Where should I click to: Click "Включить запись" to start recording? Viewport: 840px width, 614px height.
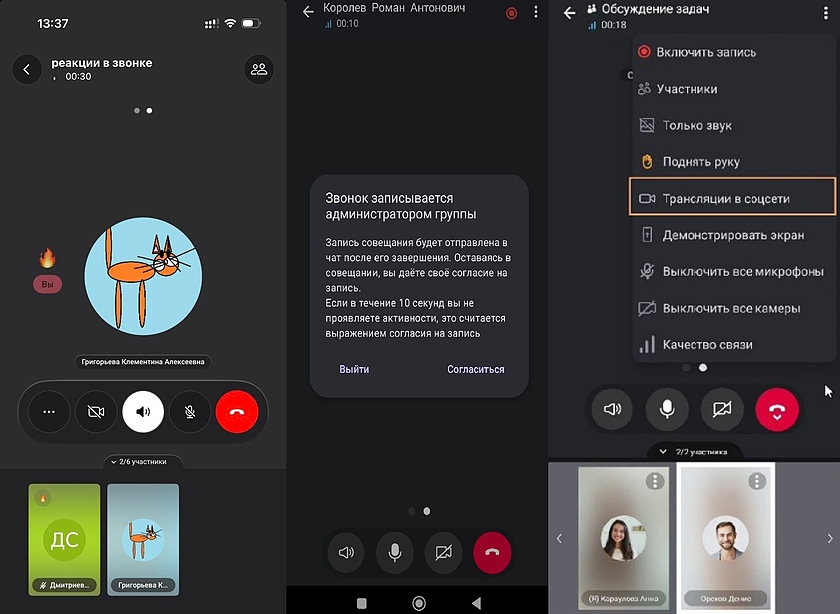click(706, 52)
